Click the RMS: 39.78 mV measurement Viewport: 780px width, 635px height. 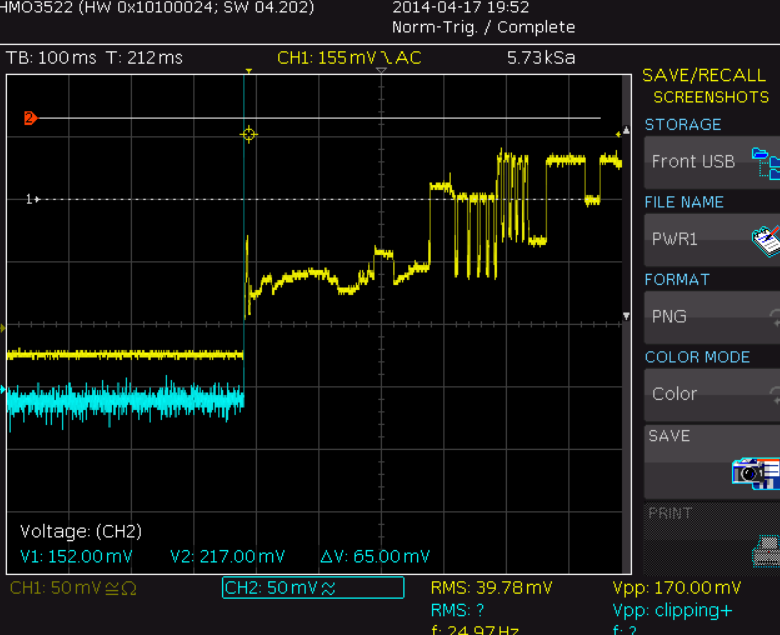coord(491,588)
